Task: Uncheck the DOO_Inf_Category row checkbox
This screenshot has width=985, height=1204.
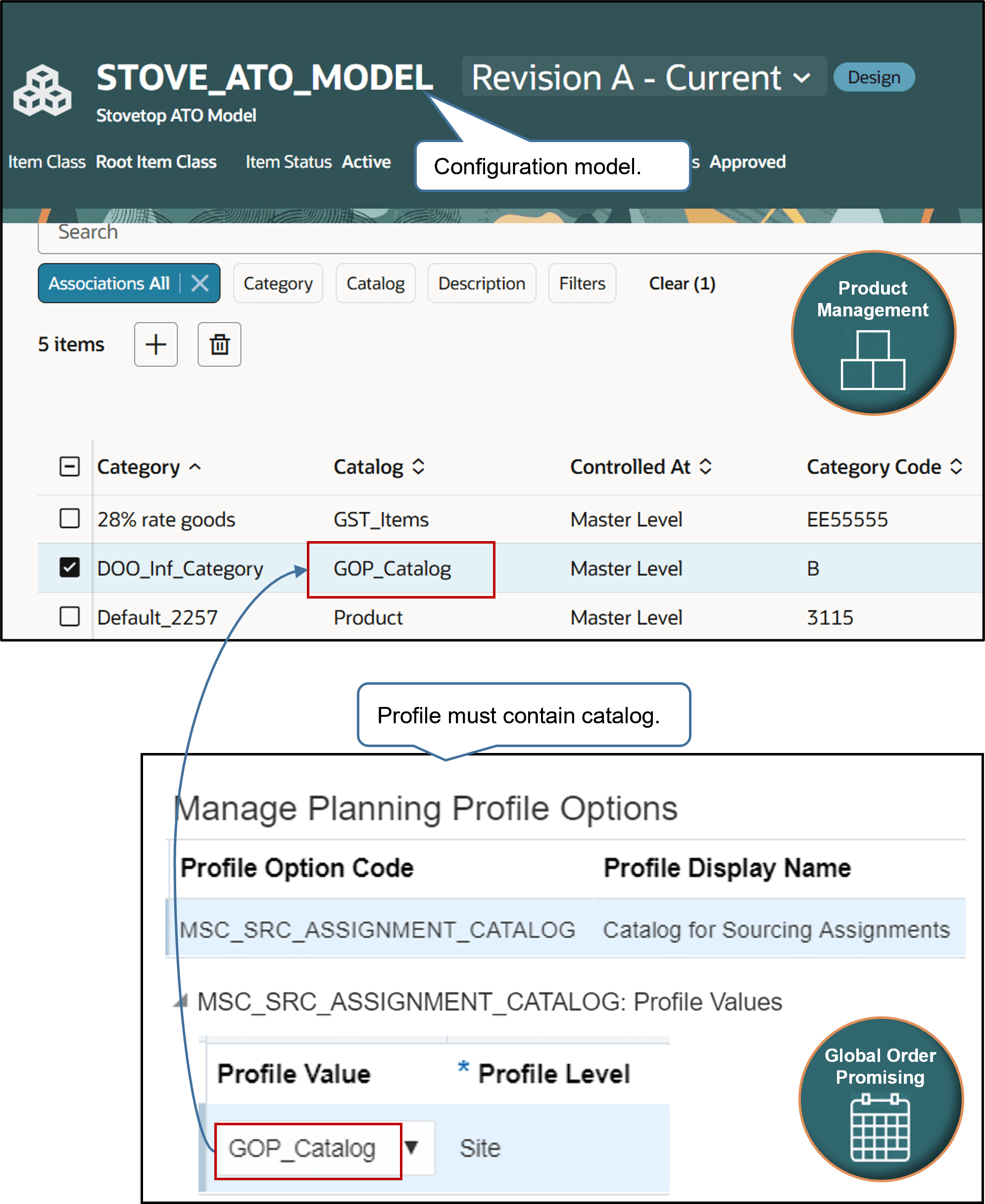Action: (x=69, y=568)
